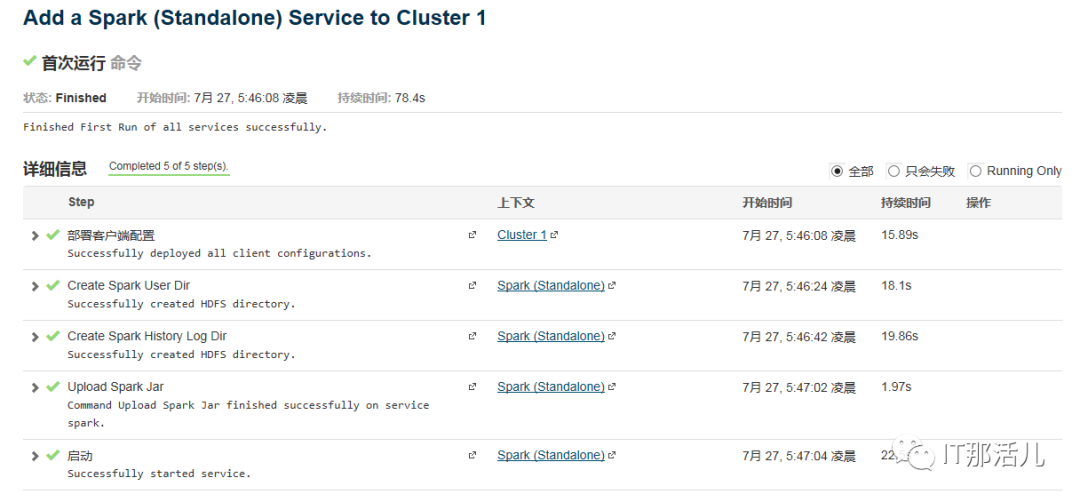Open external link icon for 启动 step
Viewport: 1080px width, 502px height.
[x=472, y=456]
